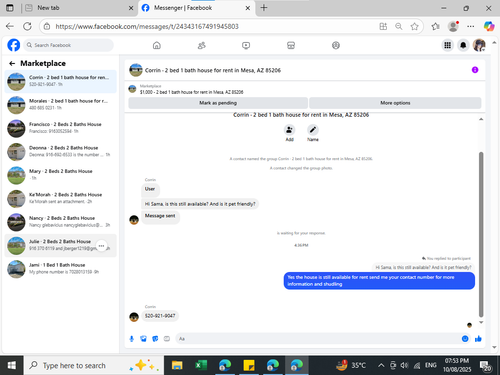Image resolution: width=500 pixels, height=375 pixels.
Task: Open the account profile picture menu
Action: click(x=479, y=45)
